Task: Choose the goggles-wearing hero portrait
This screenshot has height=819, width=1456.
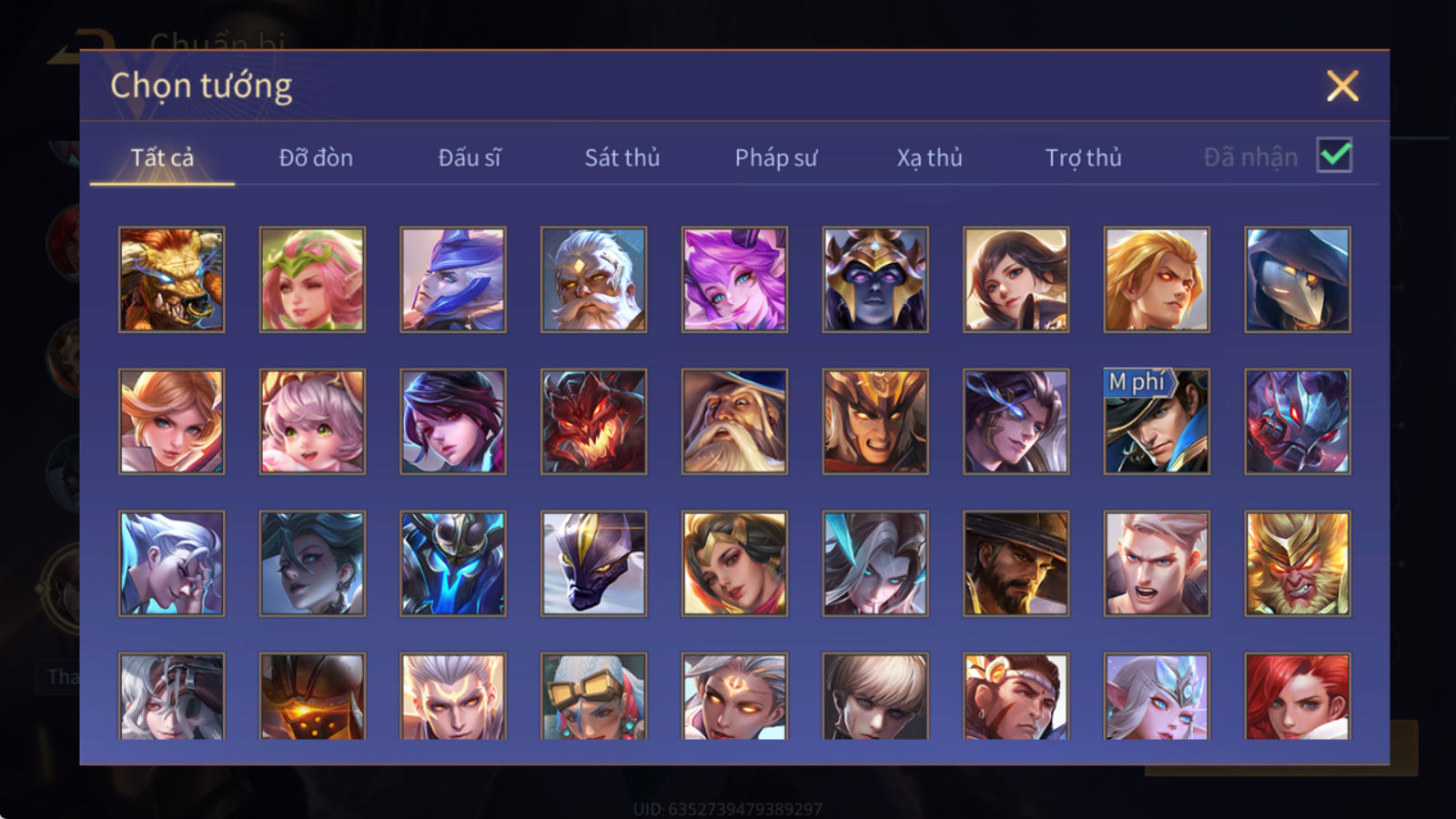Action: [x=593, y=696]
